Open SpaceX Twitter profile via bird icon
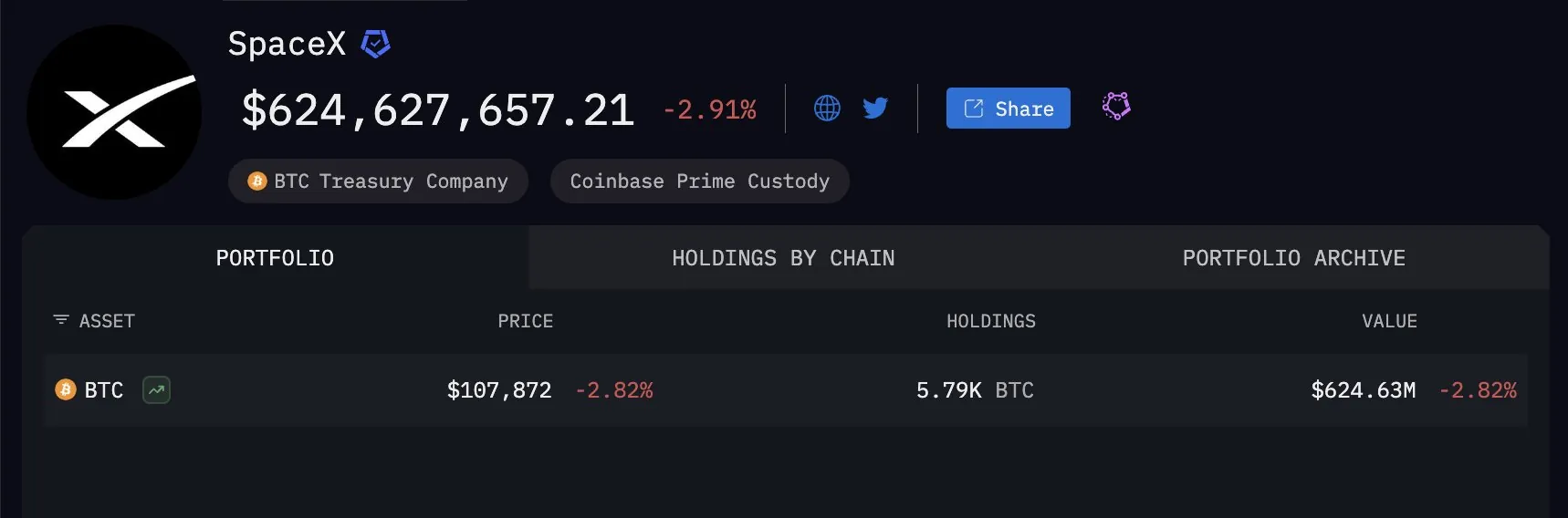 [875, 109]
